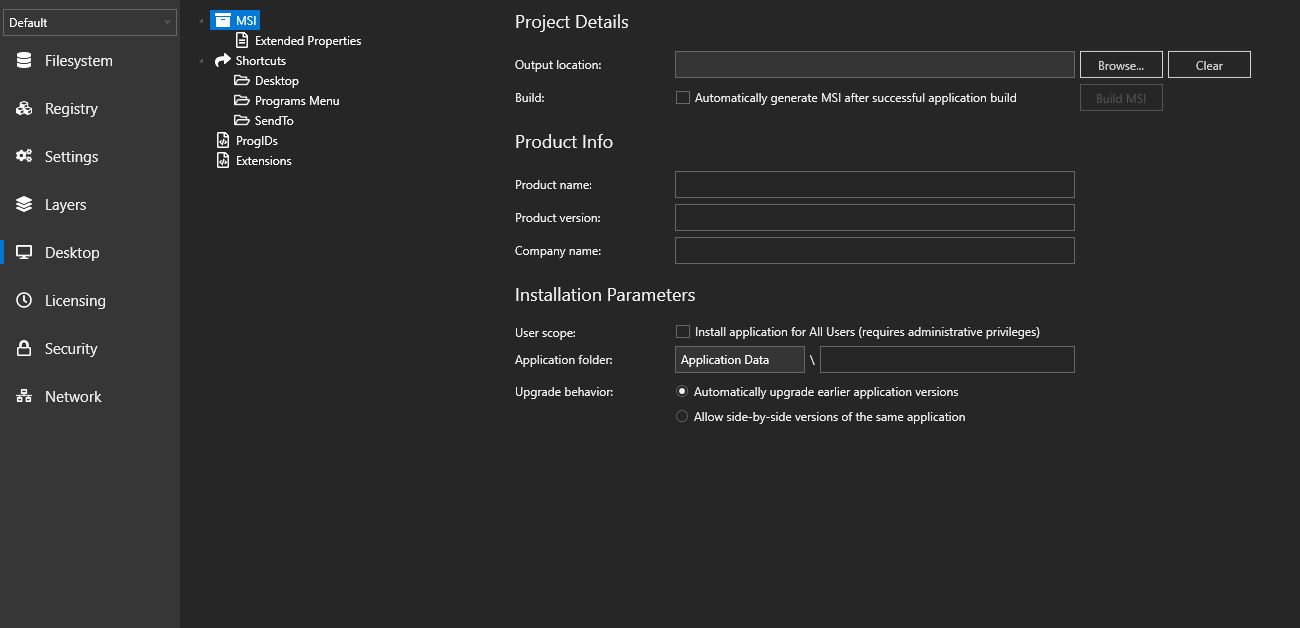Select Programs Menu in shortcuts tree

tap(296, 101)
